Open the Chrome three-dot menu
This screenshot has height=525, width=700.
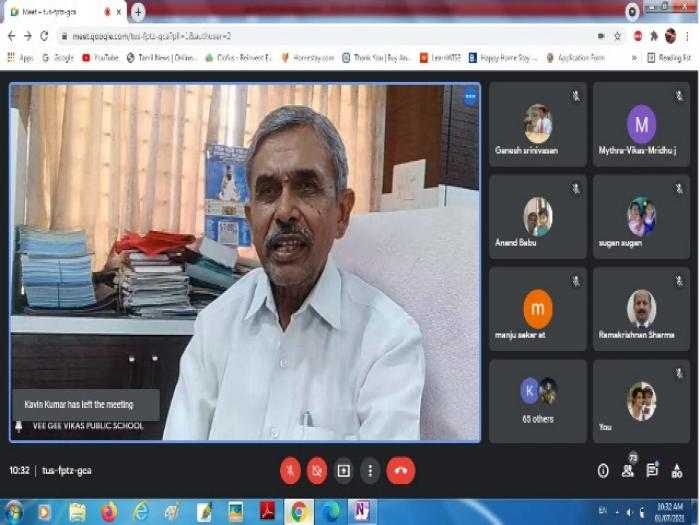click(688, 36)
